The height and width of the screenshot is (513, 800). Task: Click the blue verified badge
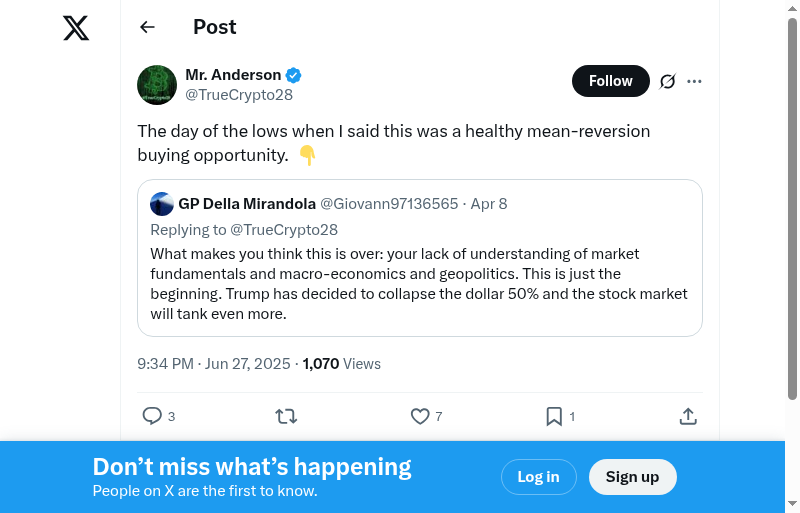pos(294,75)
